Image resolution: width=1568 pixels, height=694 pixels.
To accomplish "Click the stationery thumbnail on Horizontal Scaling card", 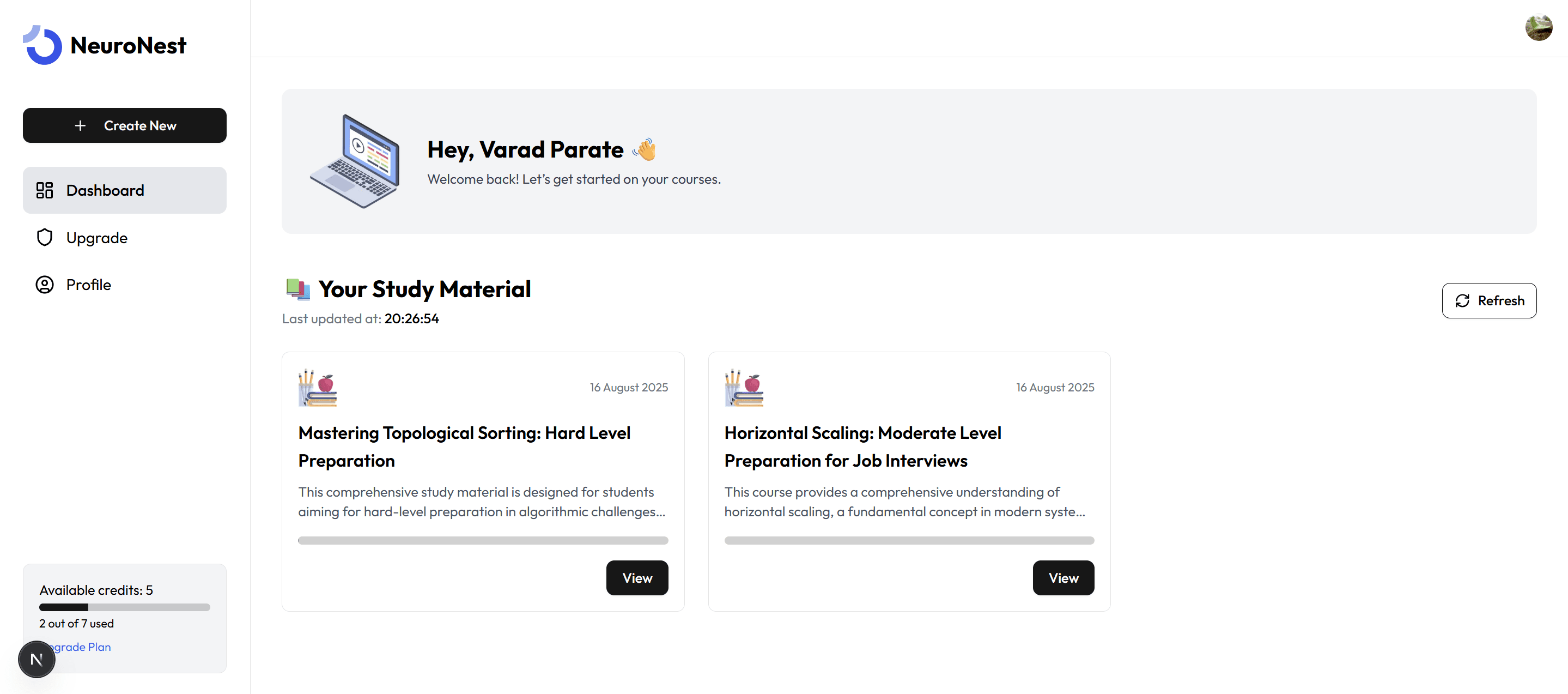I will (743, 388).
